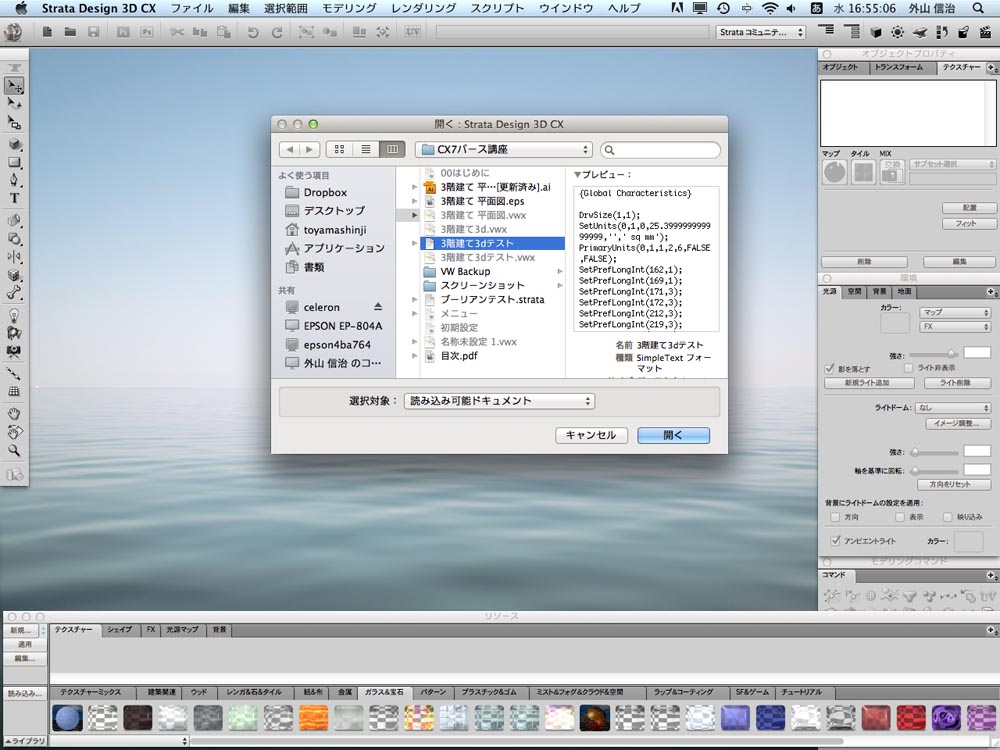Select the ウッド texture category tab

click(199, 692)
